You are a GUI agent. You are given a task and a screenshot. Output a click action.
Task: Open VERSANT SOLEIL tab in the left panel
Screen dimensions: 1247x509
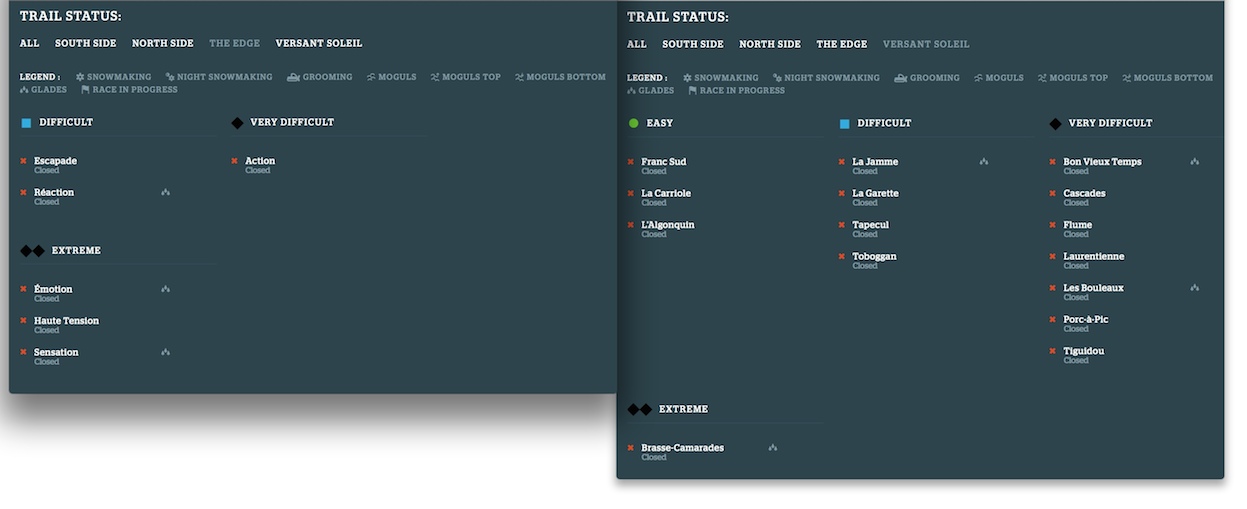(319, 44)
